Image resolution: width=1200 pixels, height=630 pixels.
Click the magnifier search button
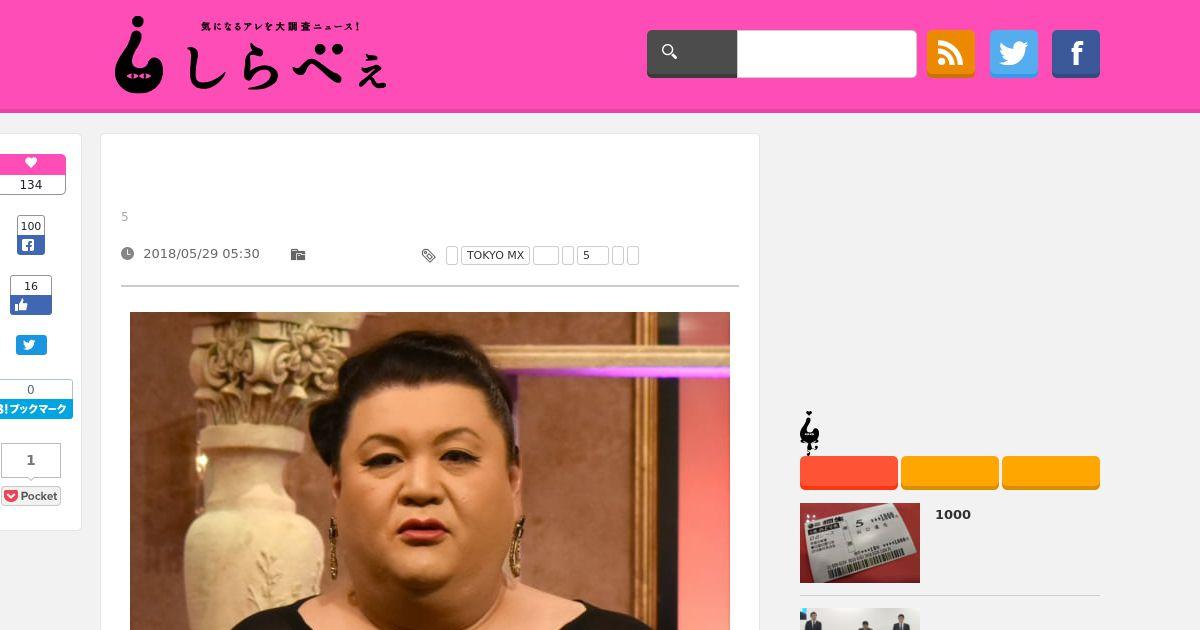click(x=692, y=53)
